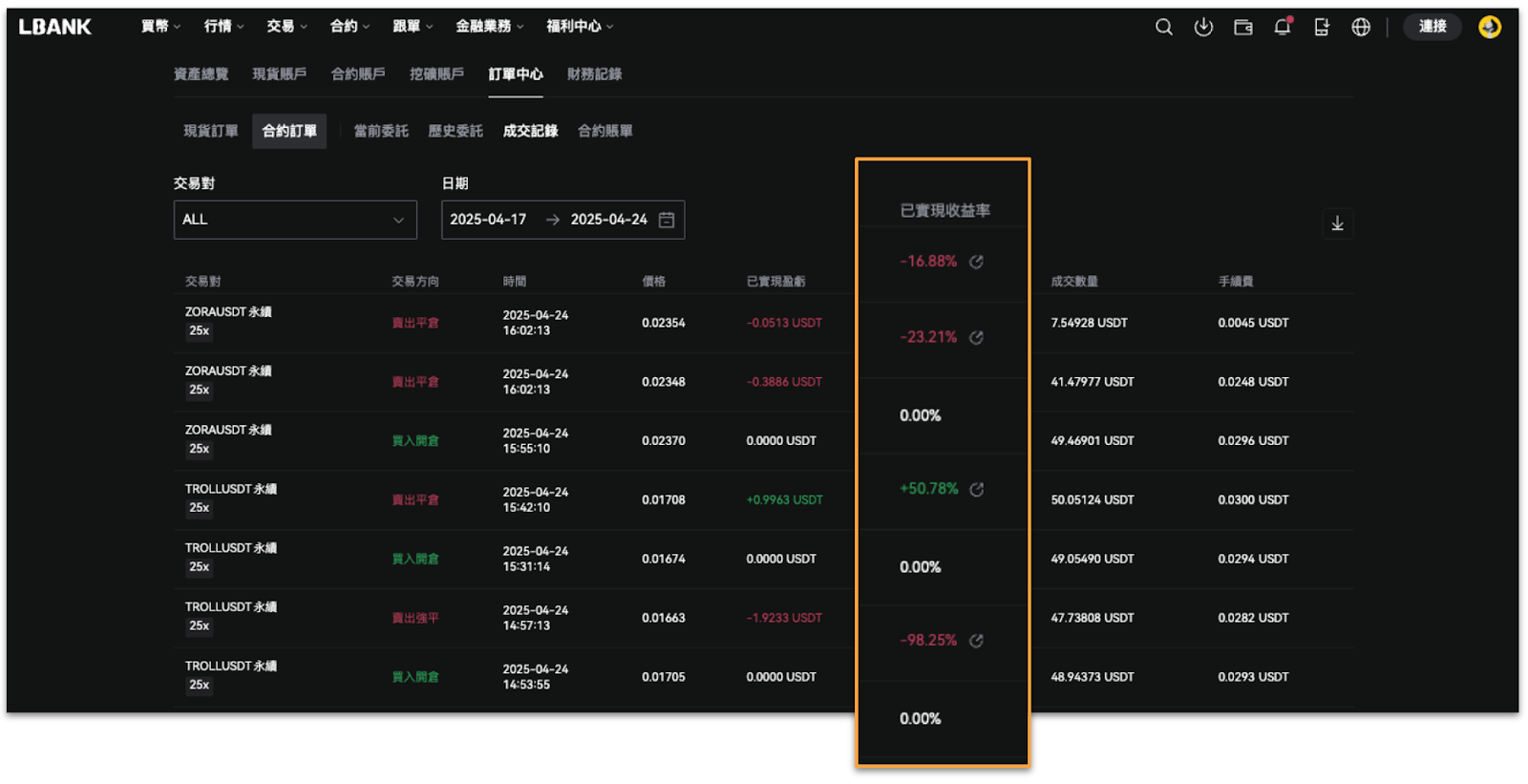The height and width of the screenshot is (784, 1528).
Task: Select the 現貨訂單 button
Action: click(211, 131)
